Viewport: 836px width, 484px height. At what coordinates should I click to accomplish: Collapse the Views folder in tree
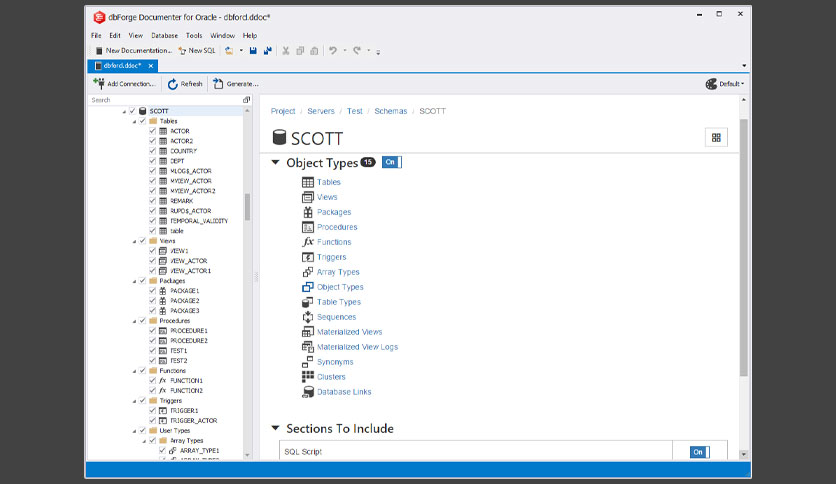click(134, 241)
